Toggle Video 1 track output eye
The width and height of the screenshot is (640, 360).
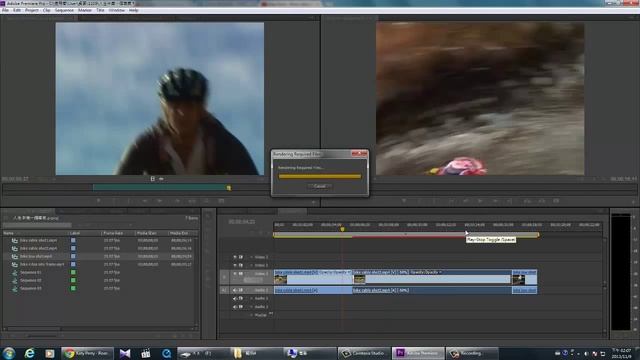point(235,273)
